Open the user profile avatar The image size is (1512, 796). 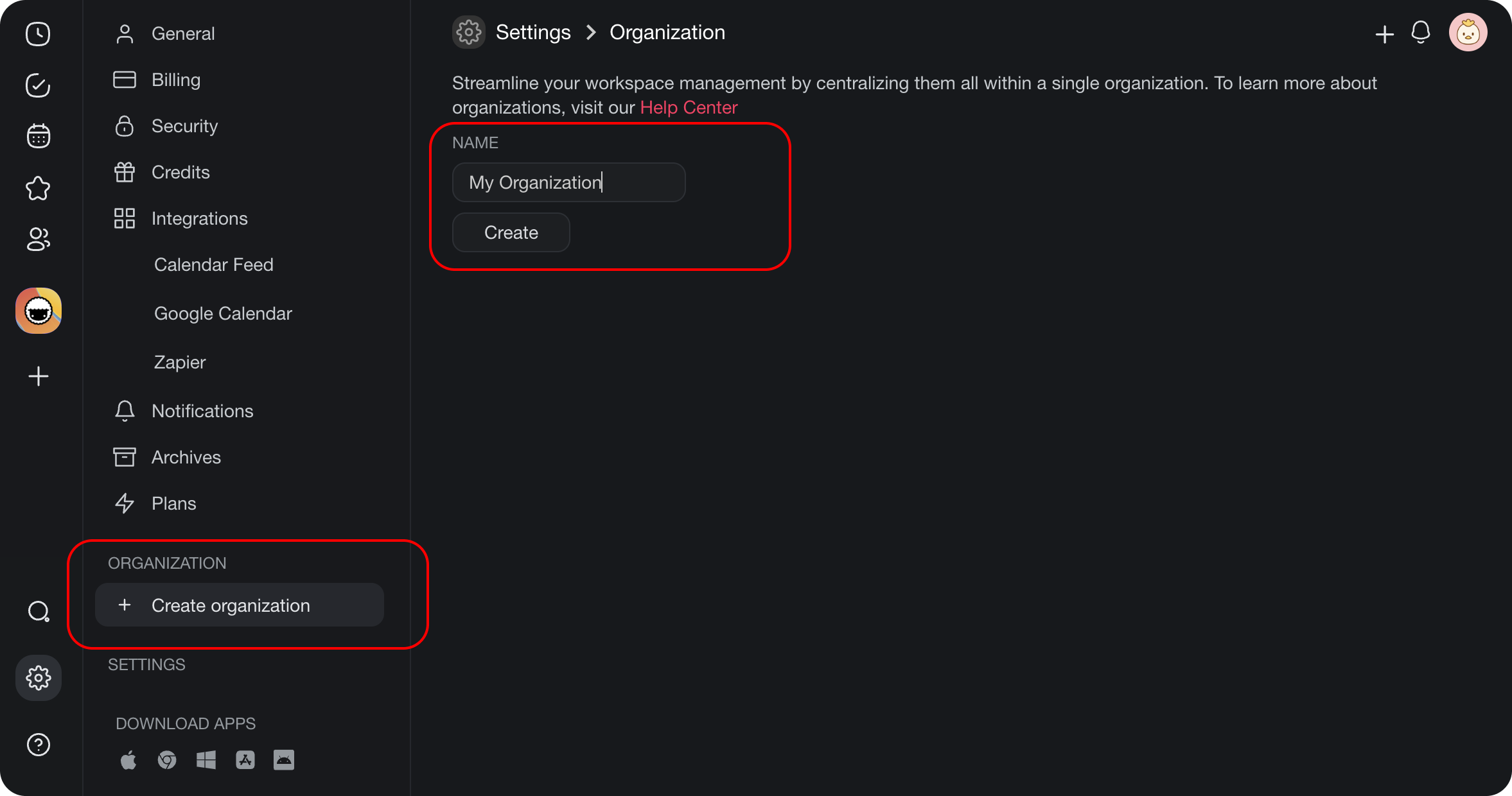[1468, 32]
